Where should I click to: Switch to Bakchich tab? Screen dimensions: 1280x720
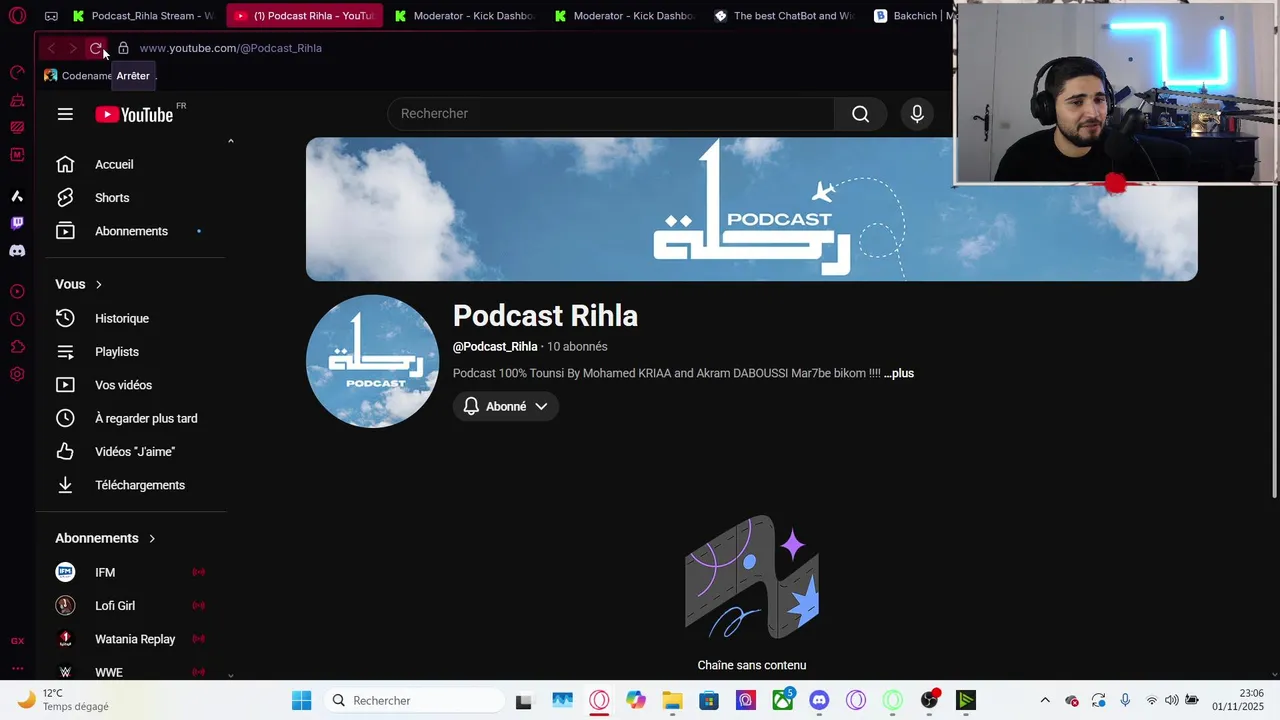tap(915, 16)
